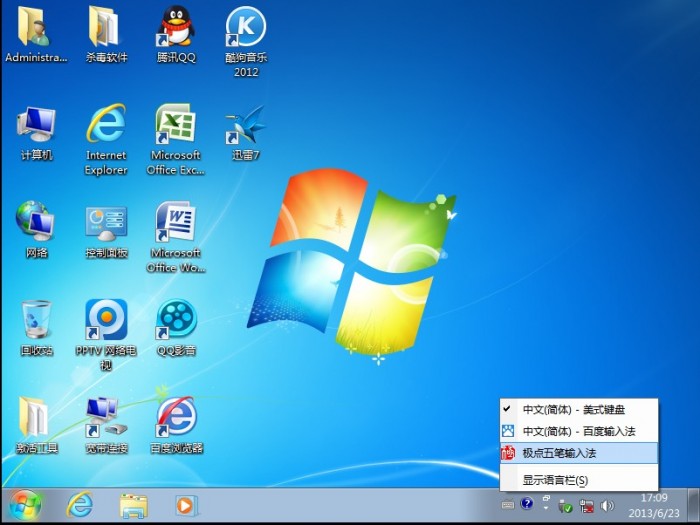
Task: Open 酷狗音乐 2012 desktop icon
Action: point(246,30)
